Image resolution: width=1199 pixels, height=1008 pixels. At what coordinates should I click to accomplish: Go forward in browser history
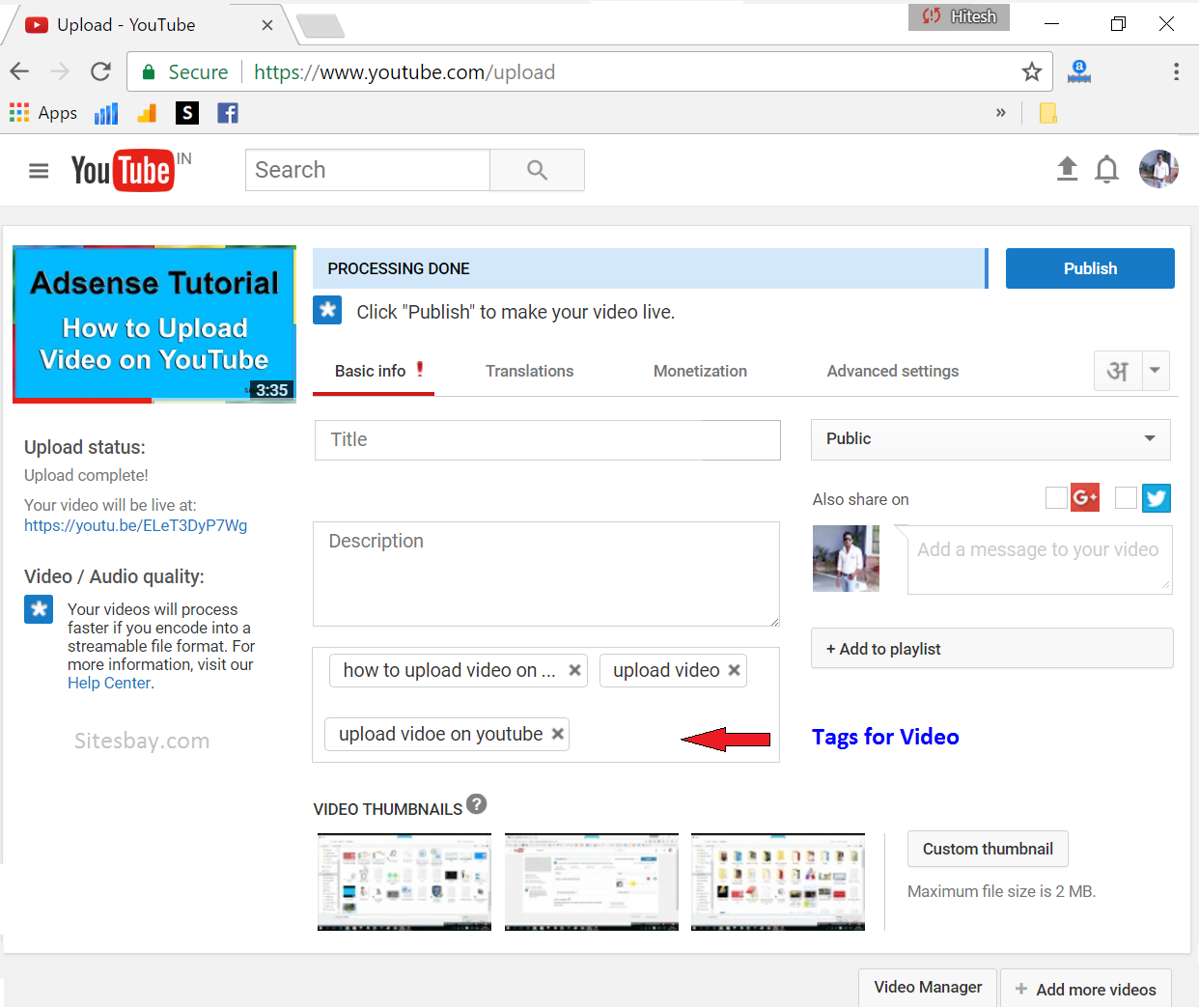coord(60,71)
